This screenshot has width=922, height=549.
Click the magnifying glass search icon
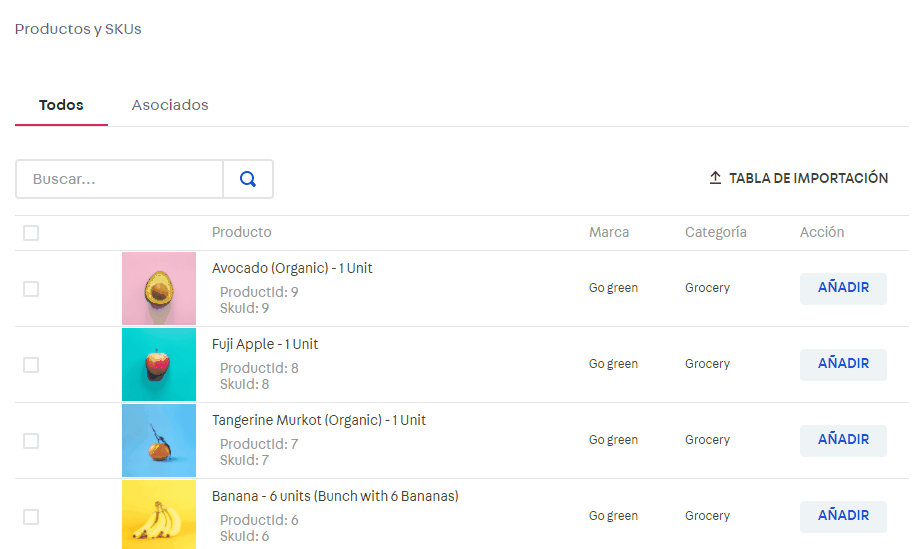coord(248,179)
